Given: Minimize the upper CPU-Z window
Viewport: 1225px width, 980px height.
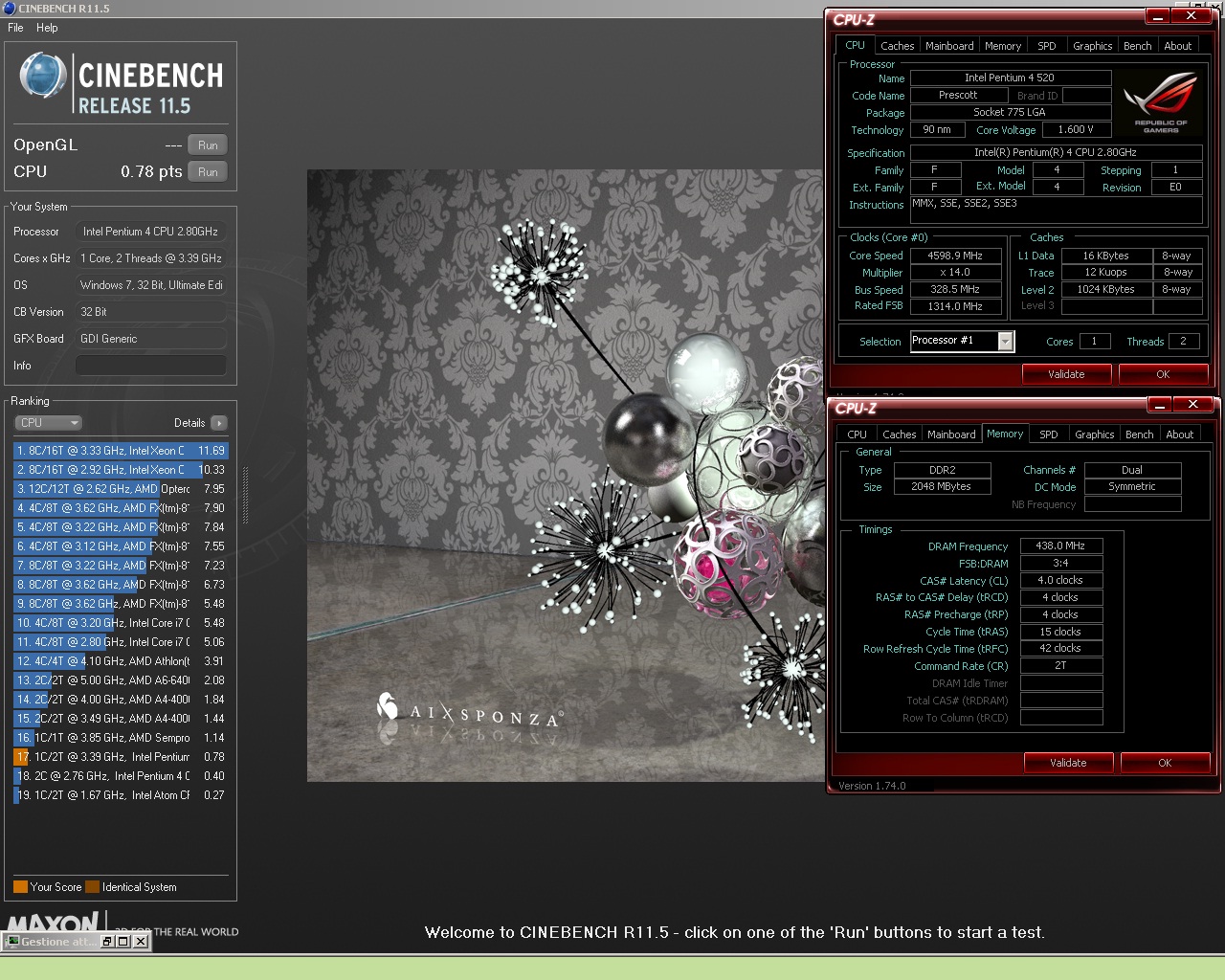Looking at the screenshot, I should click(x=1158, y=16).
